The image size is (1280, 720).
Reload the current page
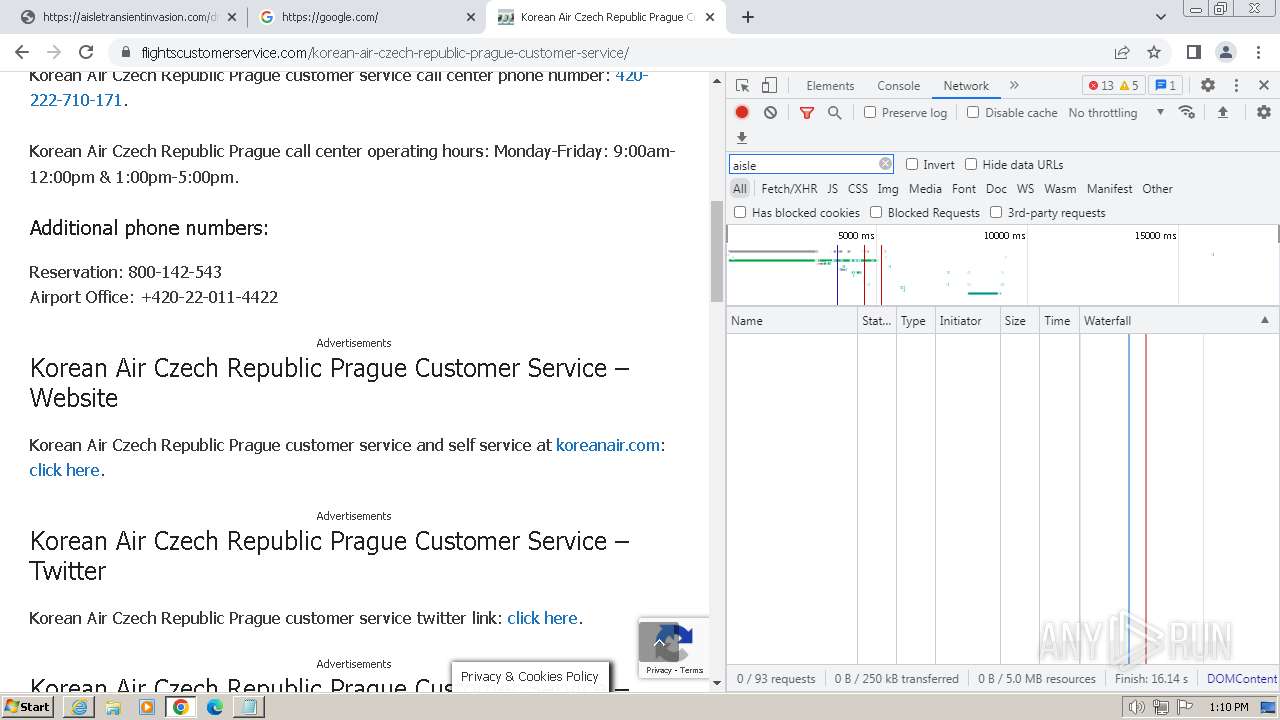tap(86, 52)
